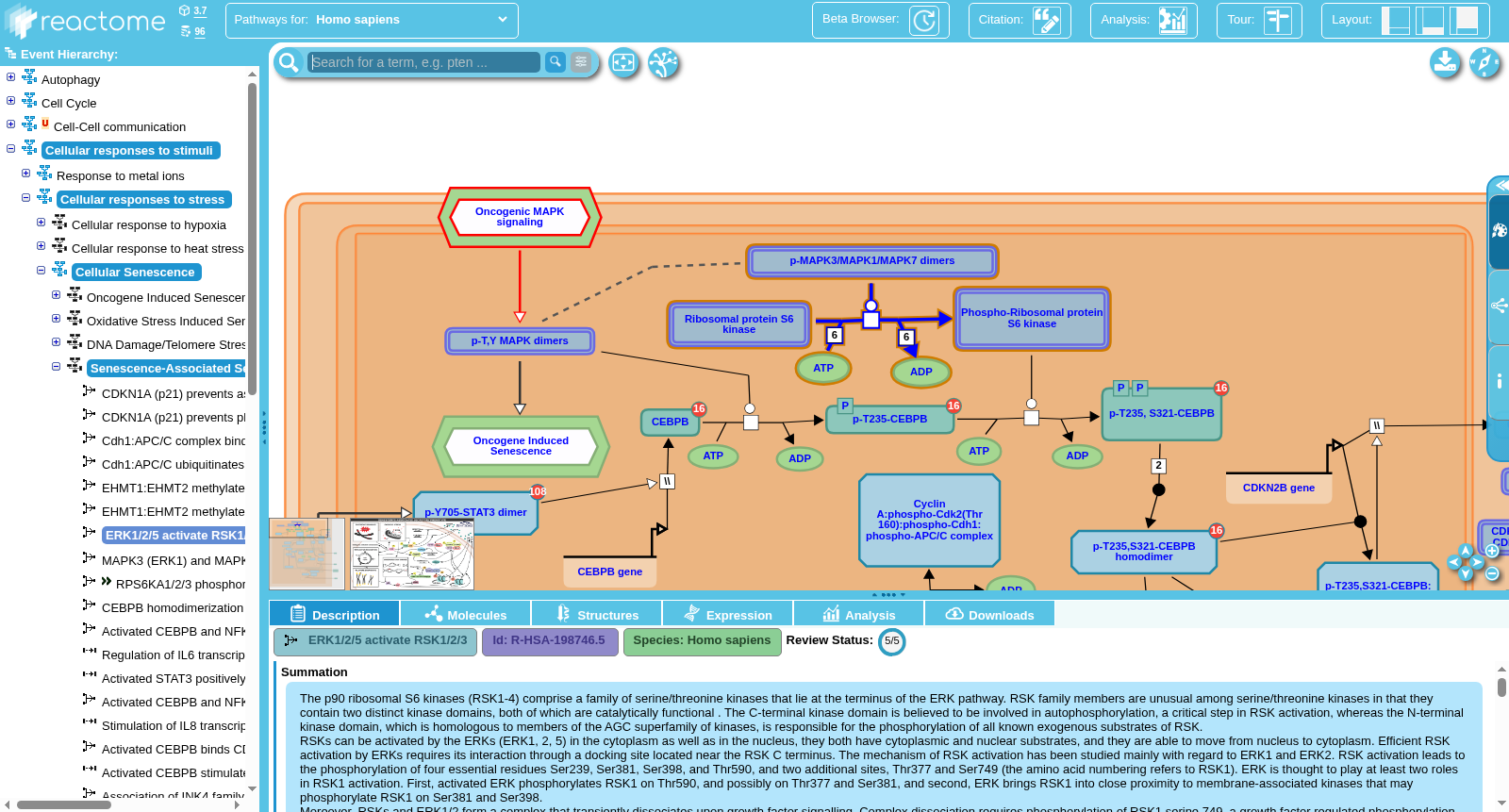Start the Tour signpost icon
The height and width of the screenshot is (812, 1509).
[1278, 20]
